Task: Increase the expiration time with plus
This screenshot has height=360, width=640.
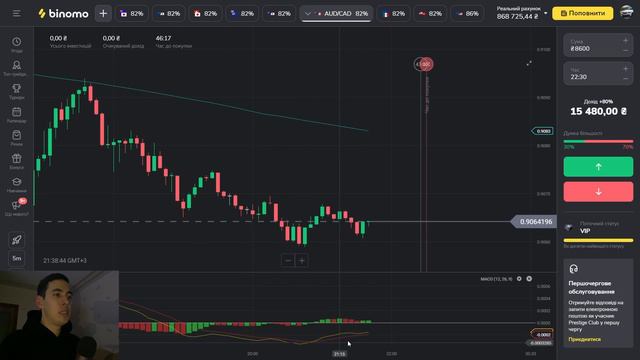Action: (x=626, y=69)
